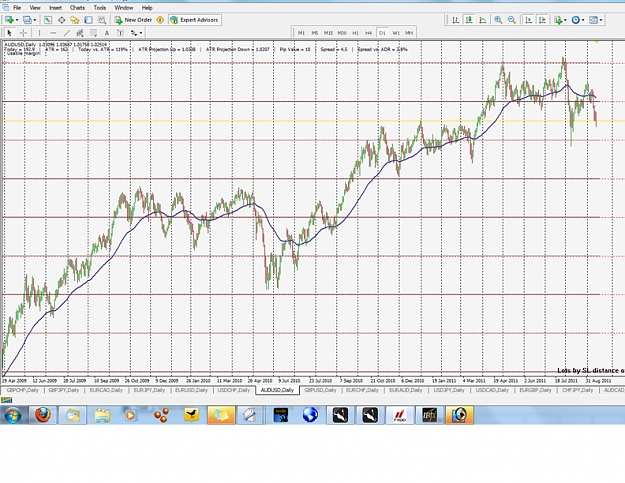Viewport: 625px width, 483px height.
Task: Open the Strategy Tester magnifier icon
Action: coord(102,20)
